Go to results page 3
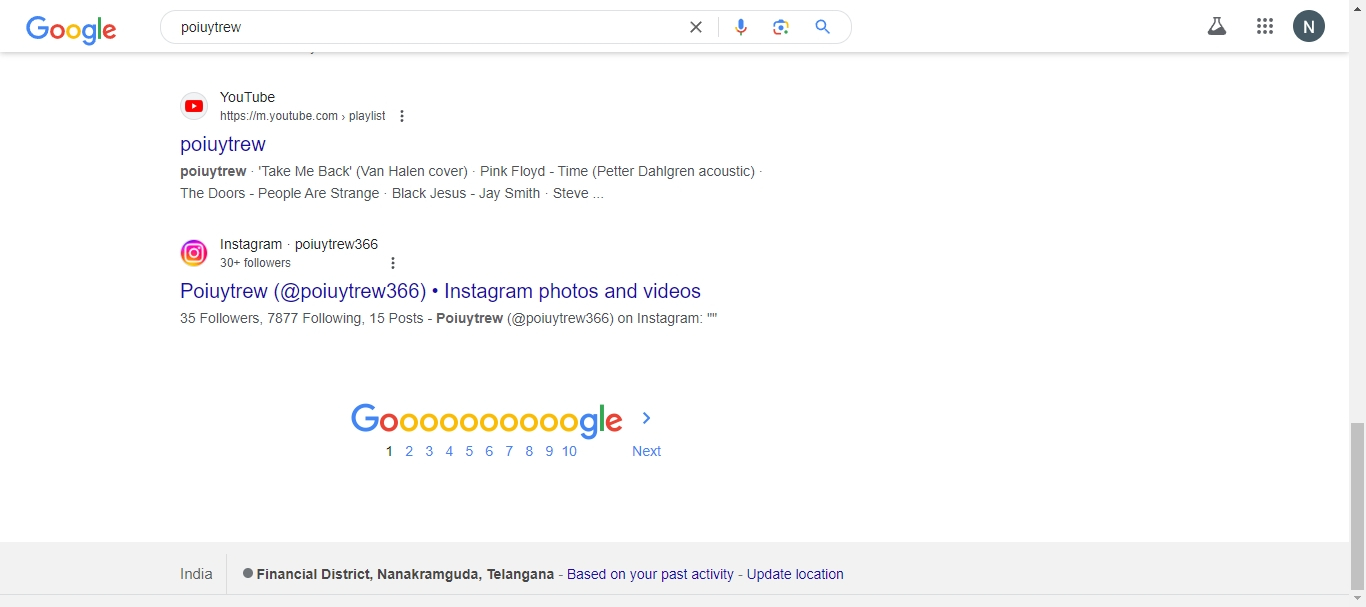 pos(429,451)
